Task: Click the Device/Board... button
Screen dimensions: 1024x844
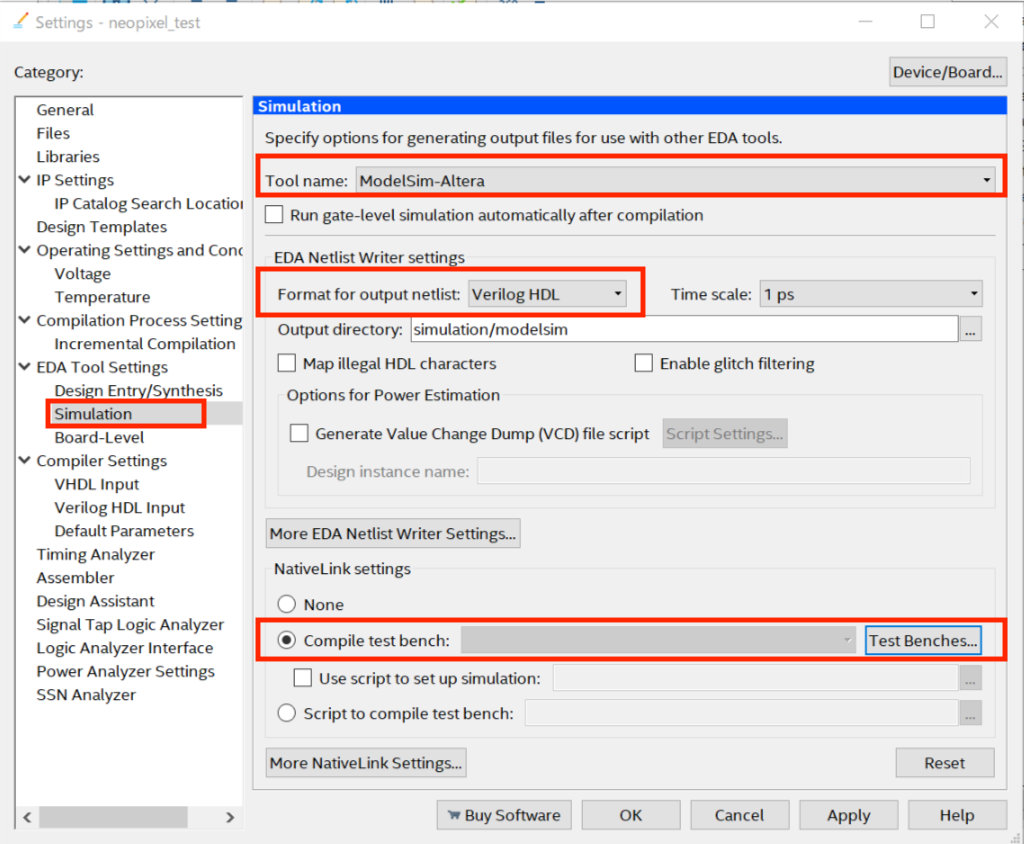Action: pos(947,72)
